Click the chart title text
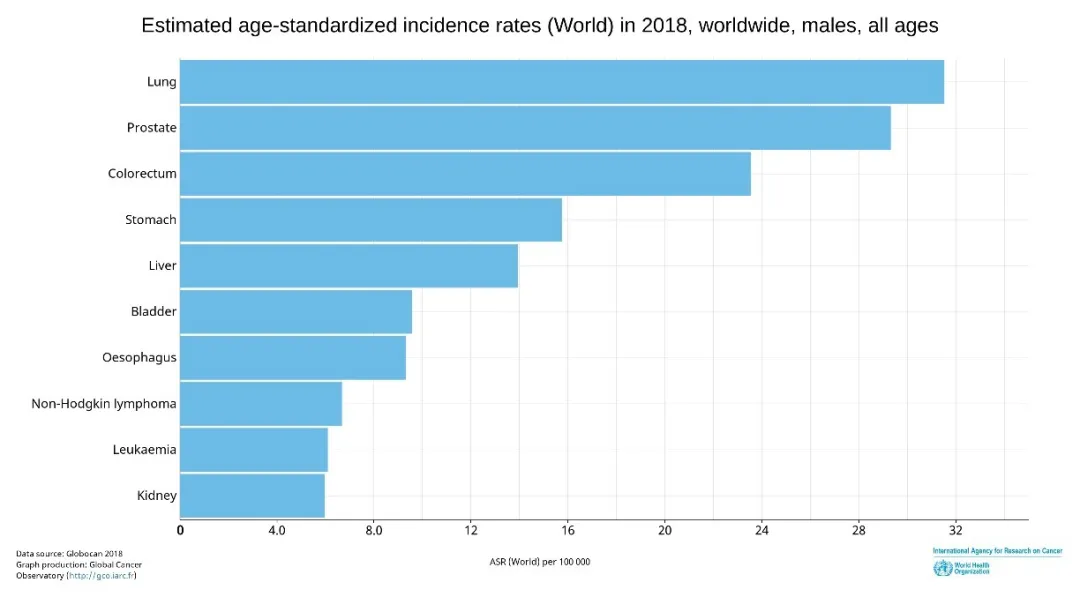The height and width of the screenshot is (597, 1080). (540, 25)
